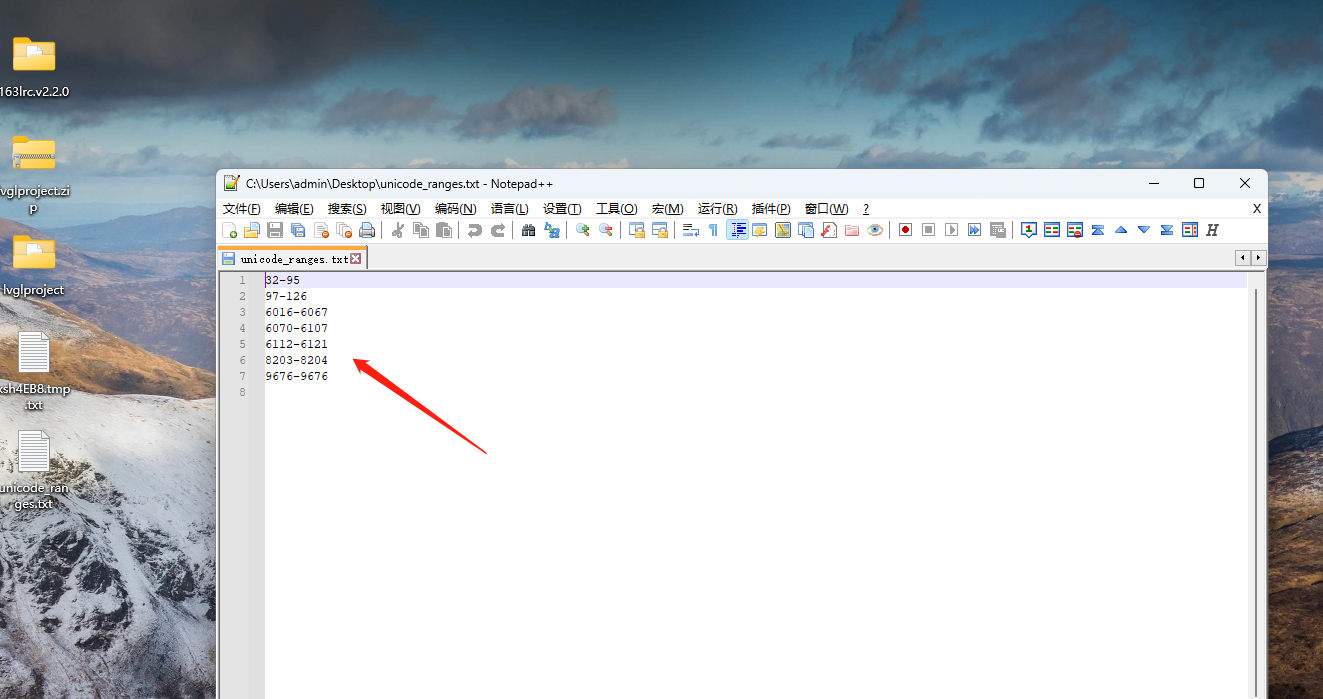This screenshot has width=1323, height=699.
Task: Open the 设置(T) menu
Action: point(562,208)
